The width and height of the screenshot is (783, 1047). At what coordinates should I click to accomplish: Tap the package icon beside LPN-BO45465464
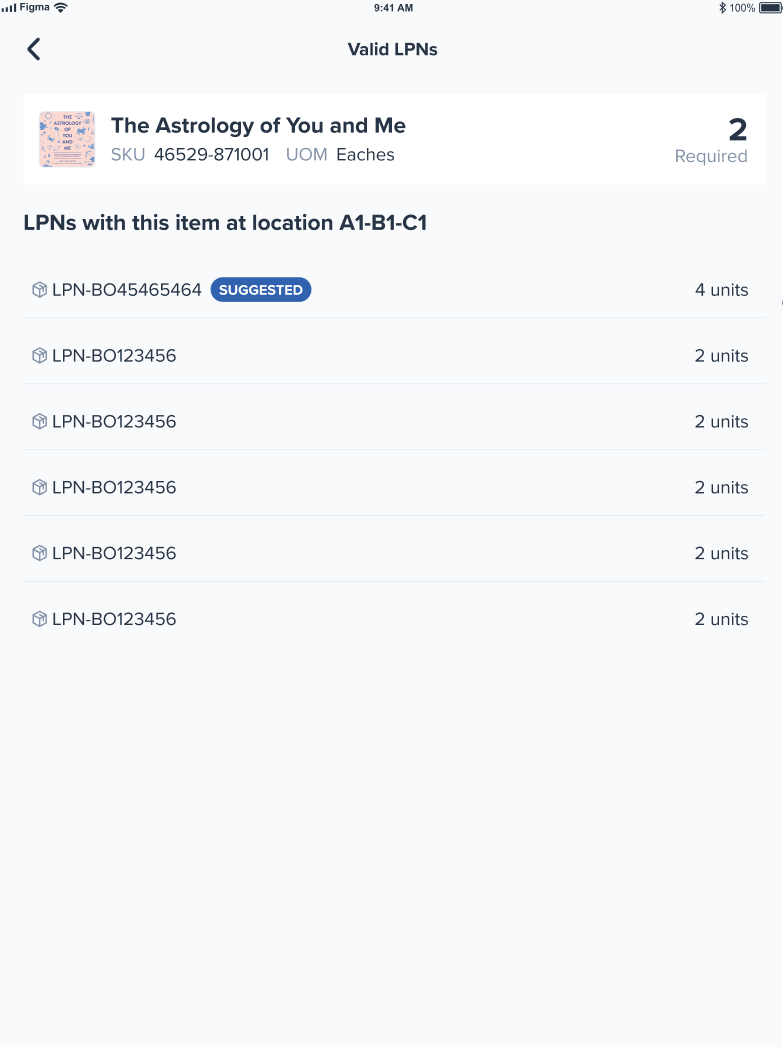click(39, 290)
